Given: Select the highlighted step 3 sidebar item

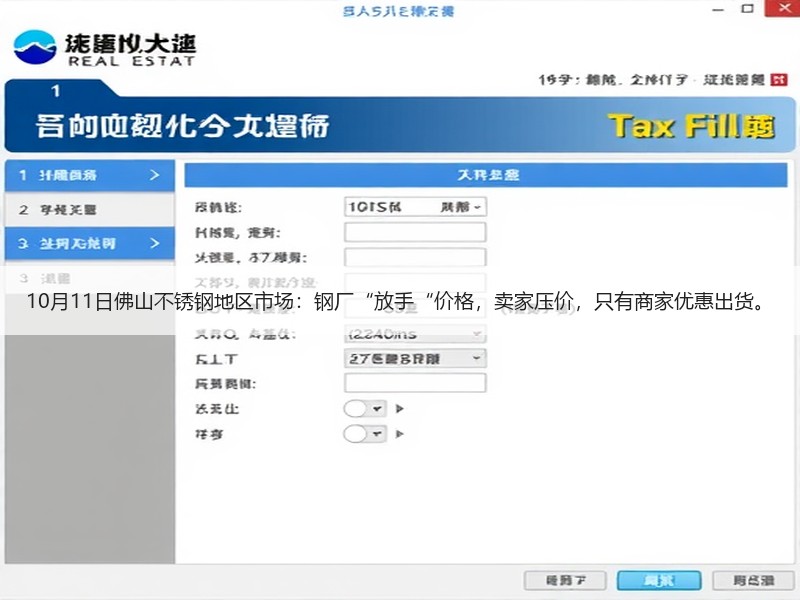Looking at the screenshot, I should (x=90, y=243).
